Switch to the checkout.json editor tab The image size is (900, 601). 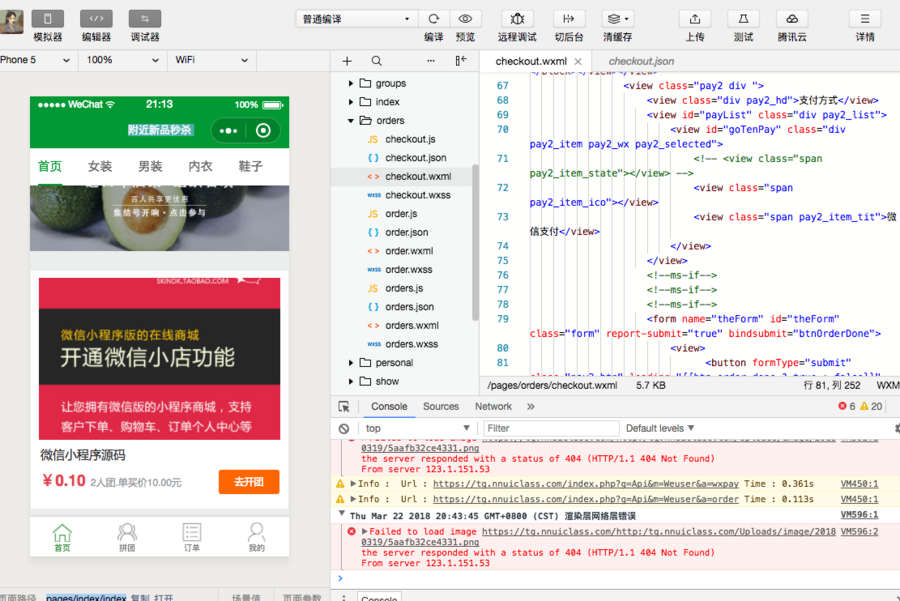point(641,61)
